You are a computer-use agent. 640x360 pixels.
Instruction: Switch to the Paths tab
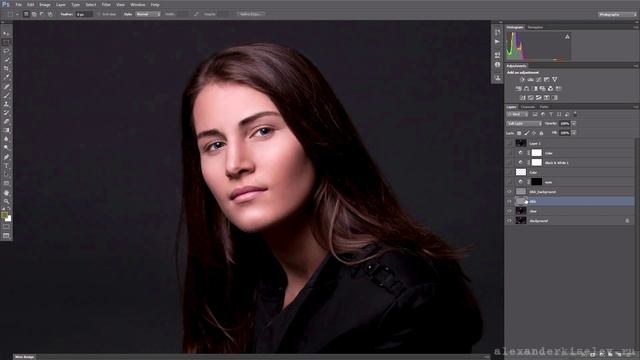point(544,107)
